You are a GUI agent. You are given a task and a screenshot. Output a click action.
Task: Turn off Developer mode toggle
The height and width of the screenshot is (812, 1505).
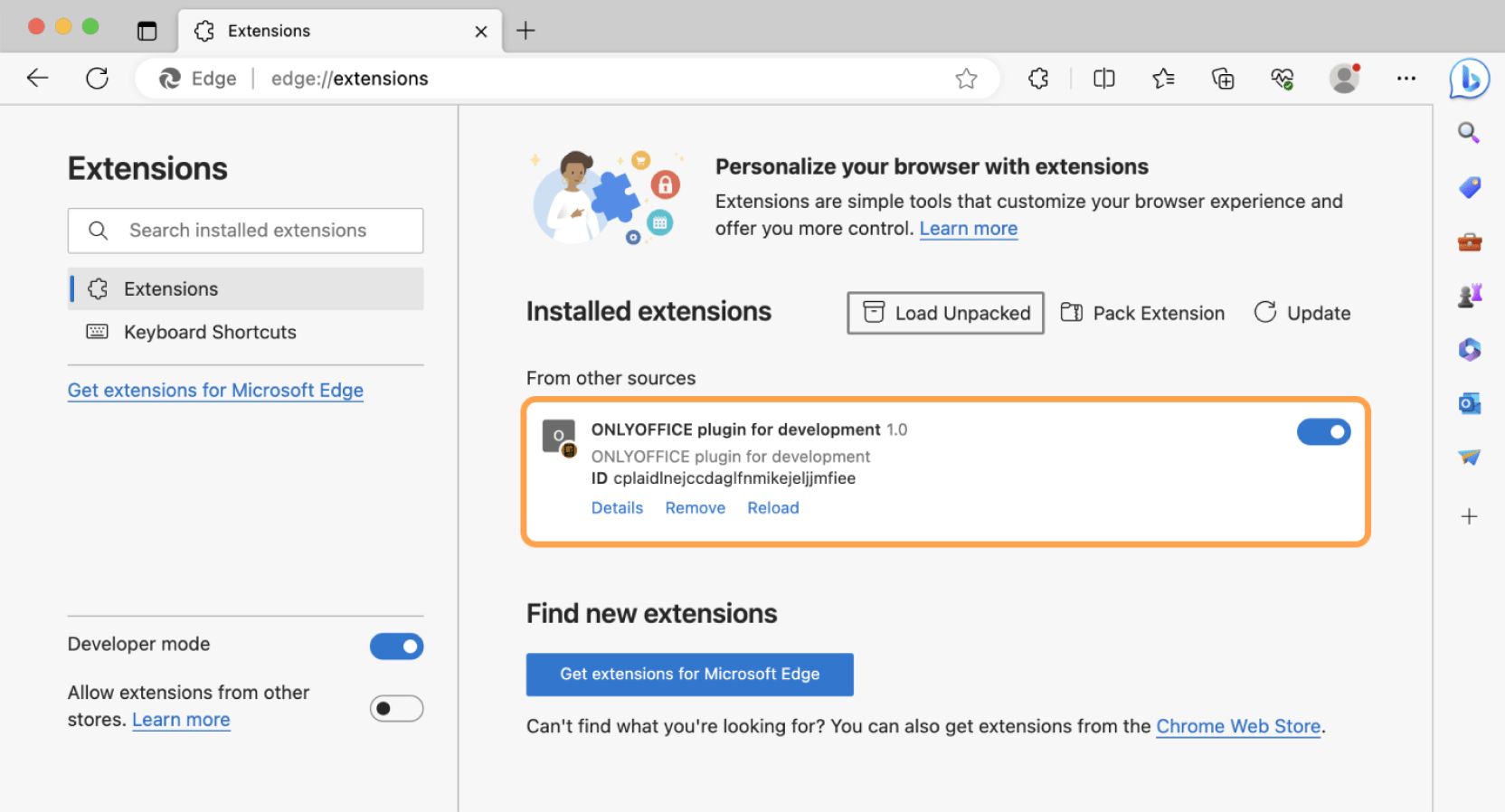[396, 647]
